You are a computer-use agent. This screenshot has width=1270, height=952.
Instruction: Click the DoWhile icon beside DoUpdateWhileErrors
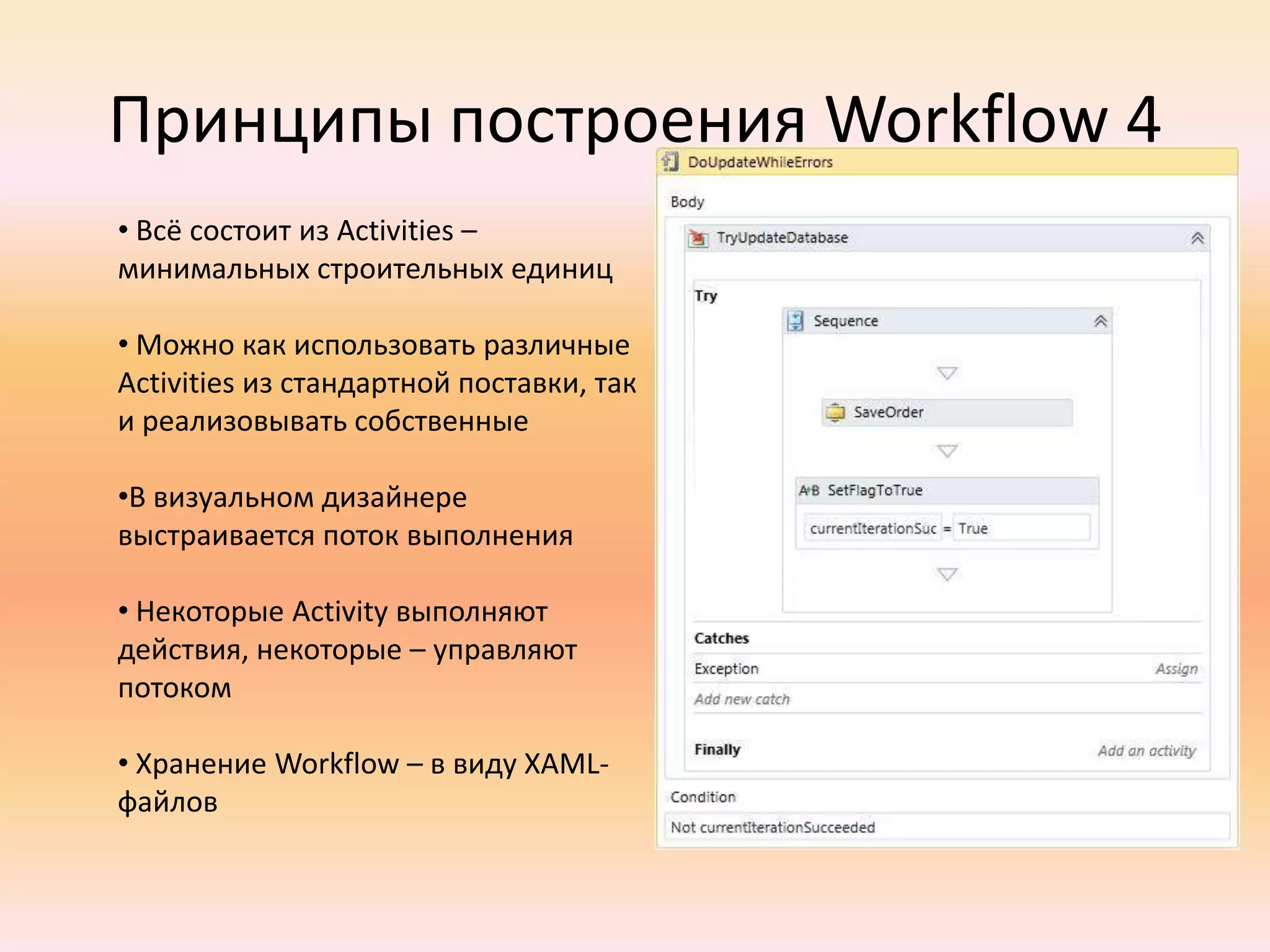tap(670, 162)
